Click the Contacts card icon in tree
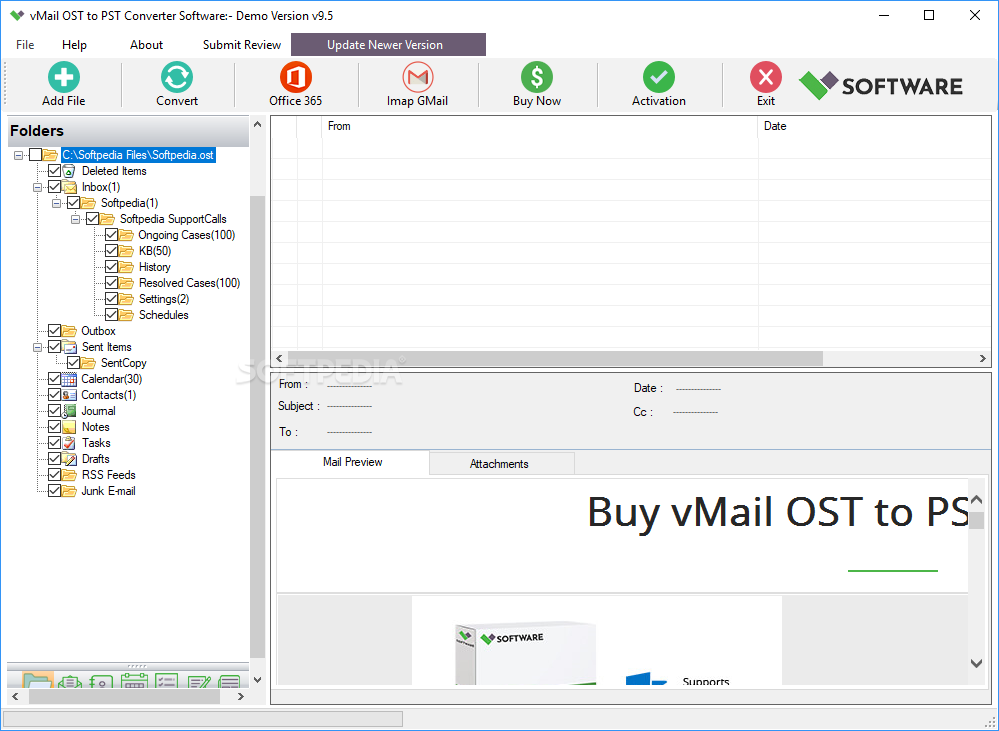The width and height of the screenshot is (999, 731). (x=69, y=394)
